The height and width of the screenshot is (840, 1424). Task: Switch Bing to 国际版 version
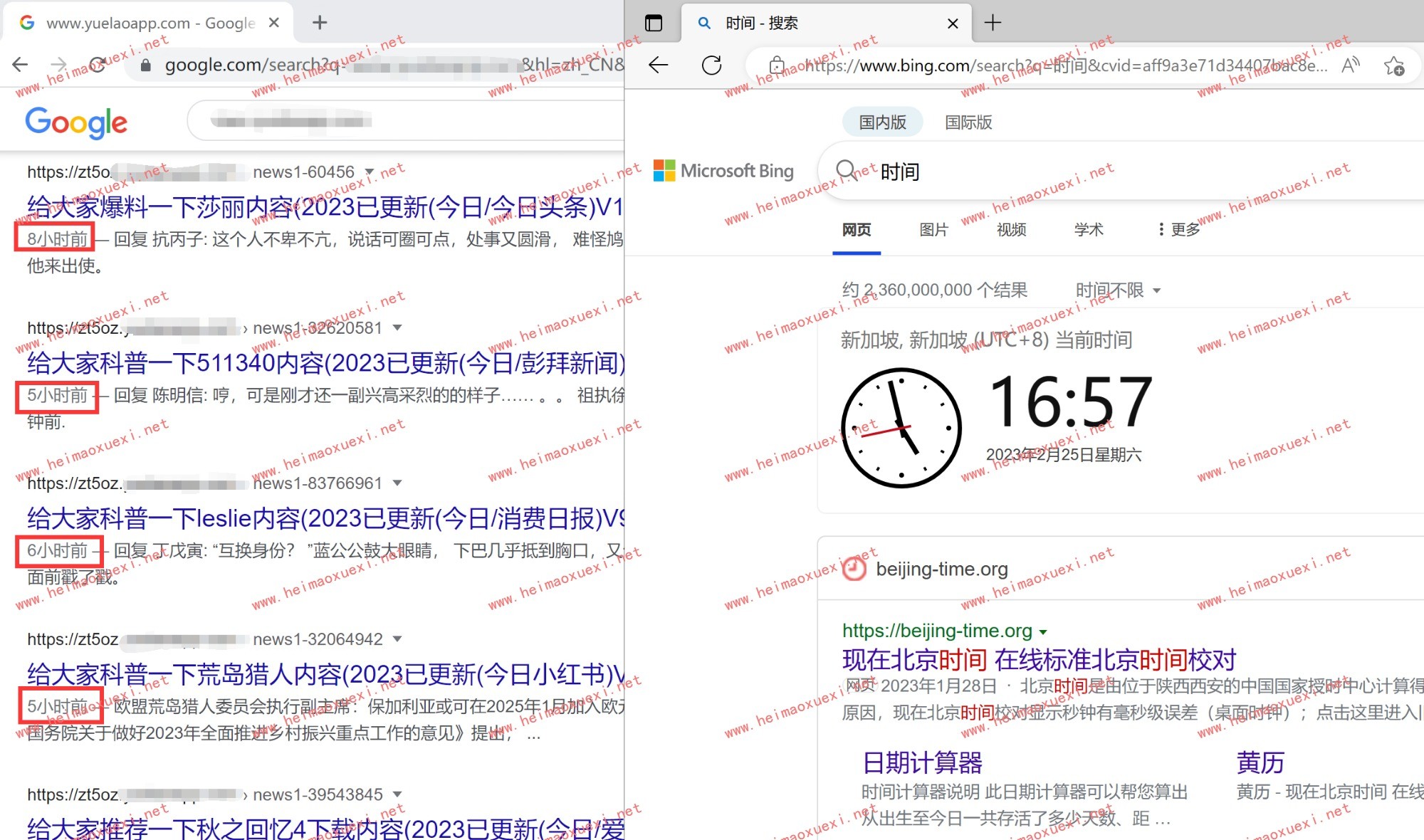[968, 122]
